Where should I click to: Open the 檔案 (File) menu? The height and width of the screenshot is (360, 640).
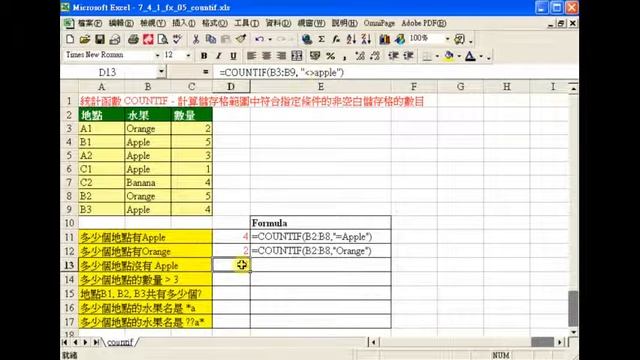click(x=90, y=23)
